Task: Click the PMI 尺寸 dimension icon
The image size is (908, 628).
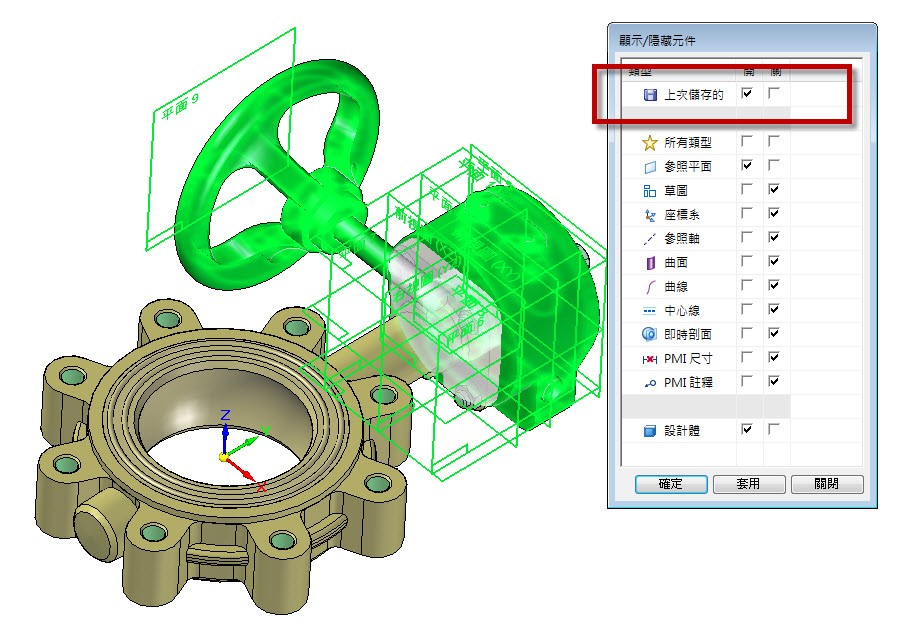Action: click(x=650, y=358)
